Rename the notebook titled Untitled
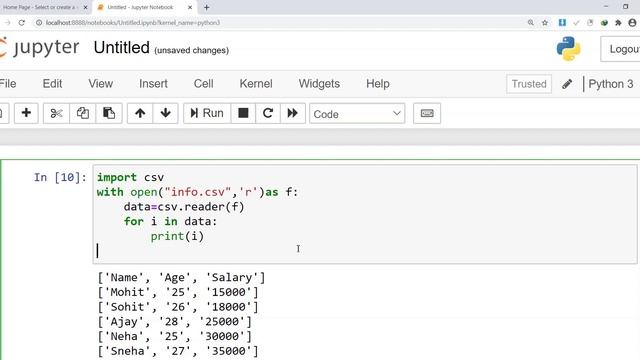This screenshot has width=640, height=360. 122,48
